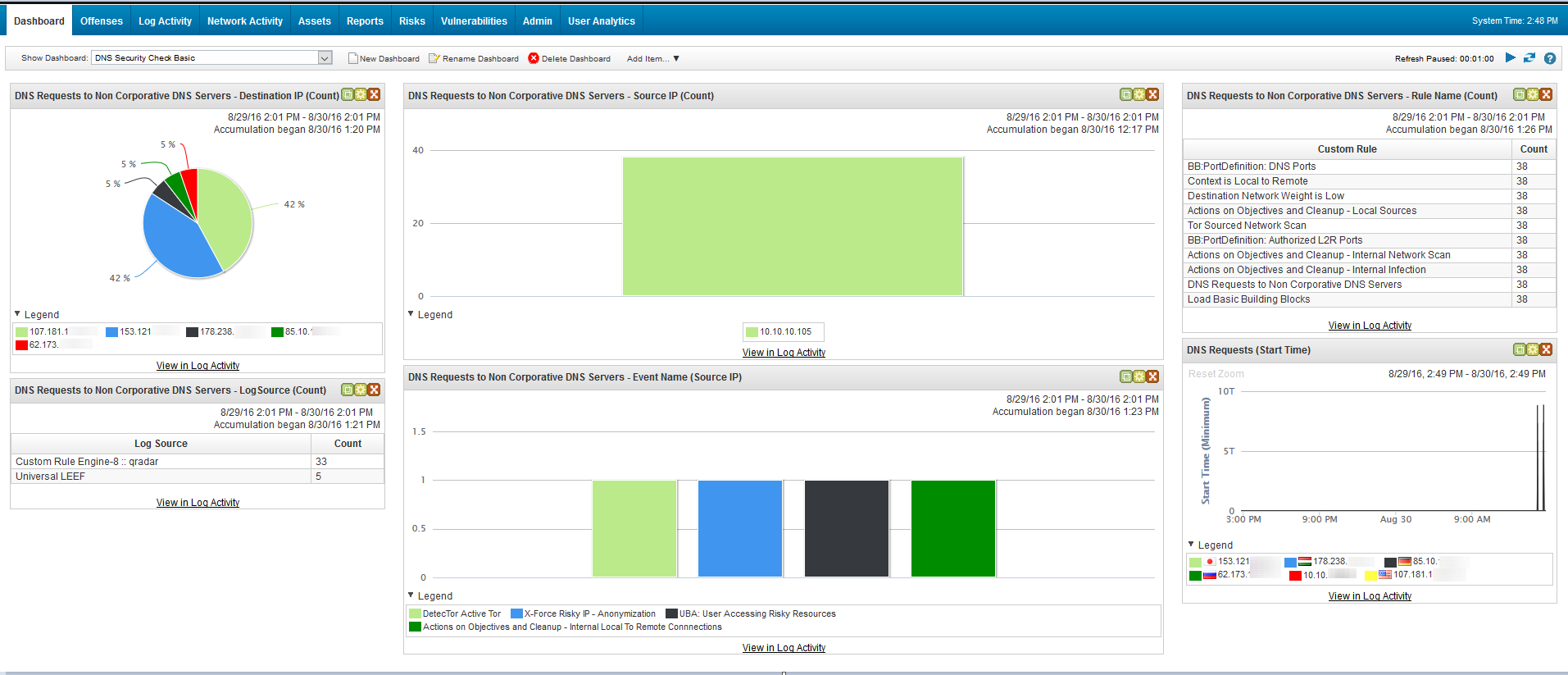Switch to the Offenses tab
1568x675 pixels.
[x=102, y=21]
